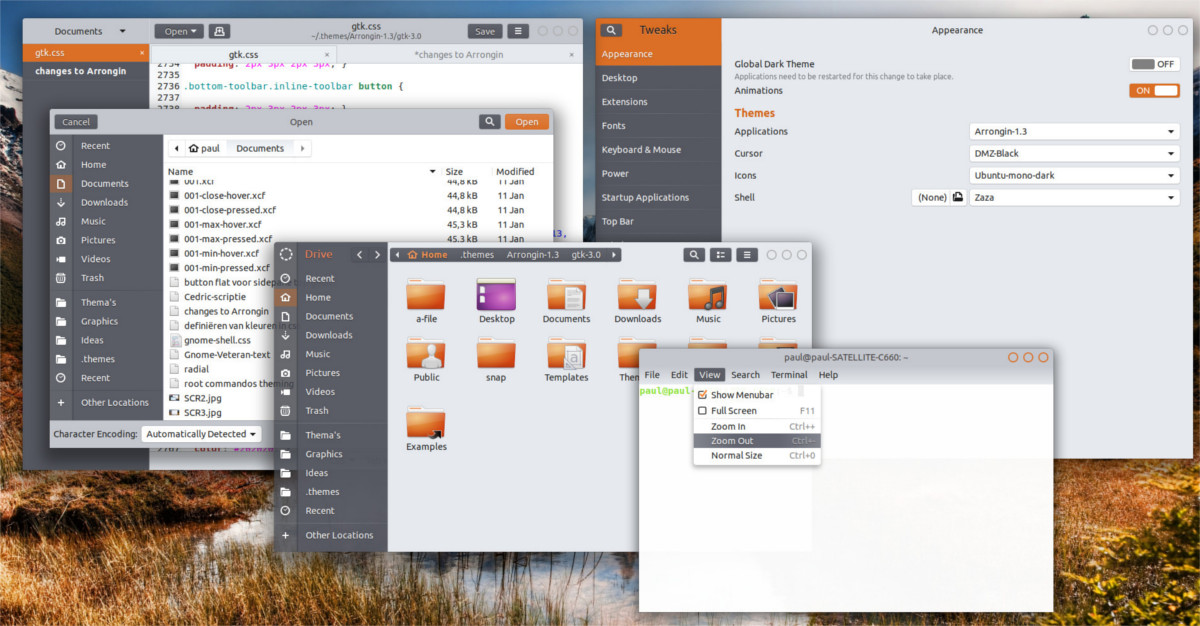The height and width of the screenshot is (626, 1200).
Task: Switch to changes to Arrongin tab in gedit
Action: coord(458,55)
